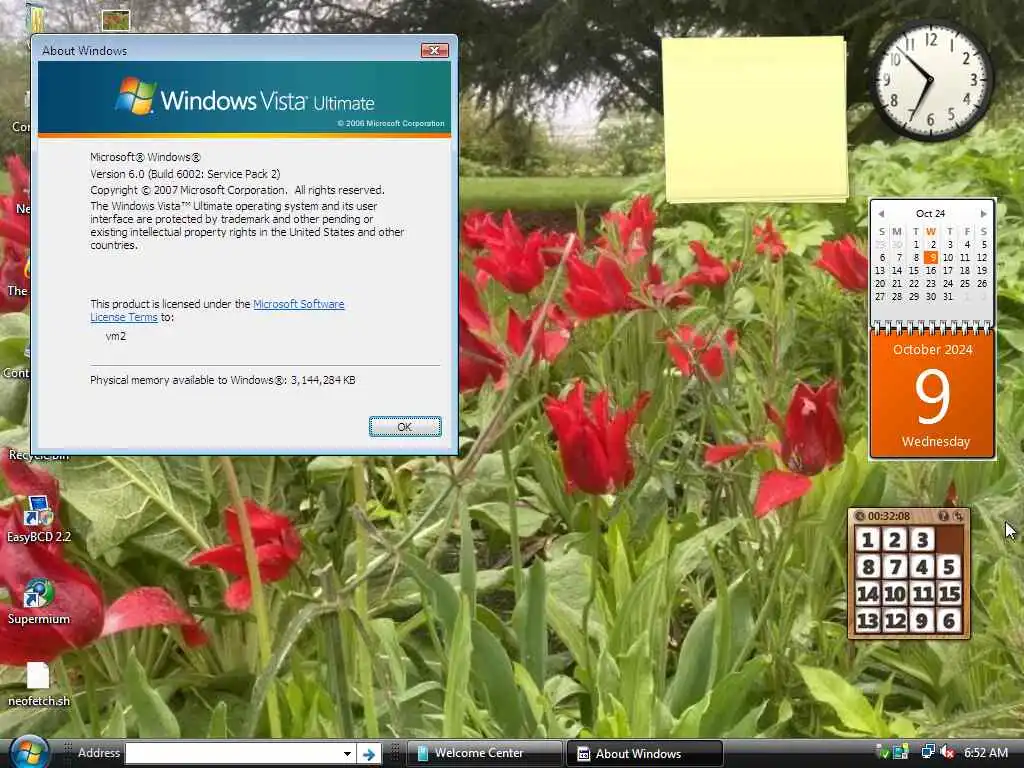Close the About Windows dialog

434,50
